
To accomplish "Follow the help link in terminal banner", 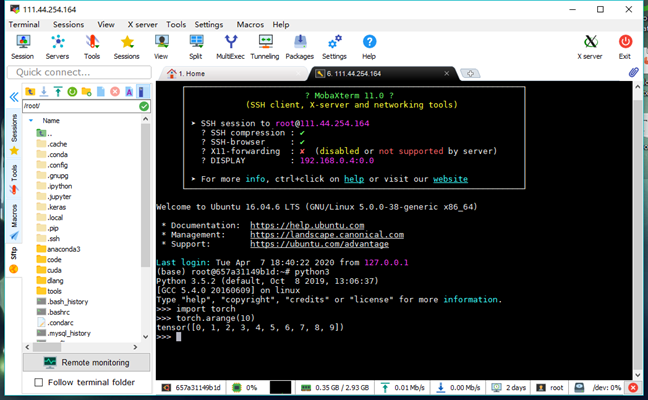I will (x=354, y=179).
